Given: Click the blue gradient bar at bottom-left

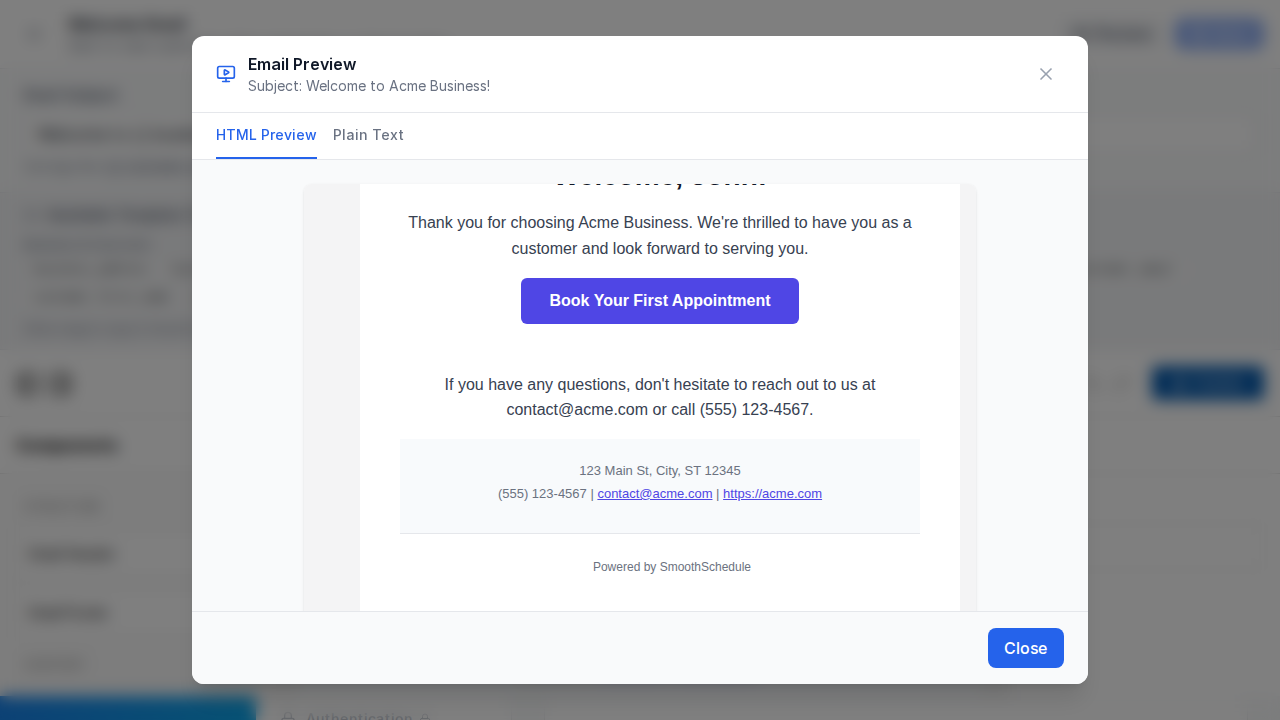Looking at the screenshot, I should pos(127,708).
